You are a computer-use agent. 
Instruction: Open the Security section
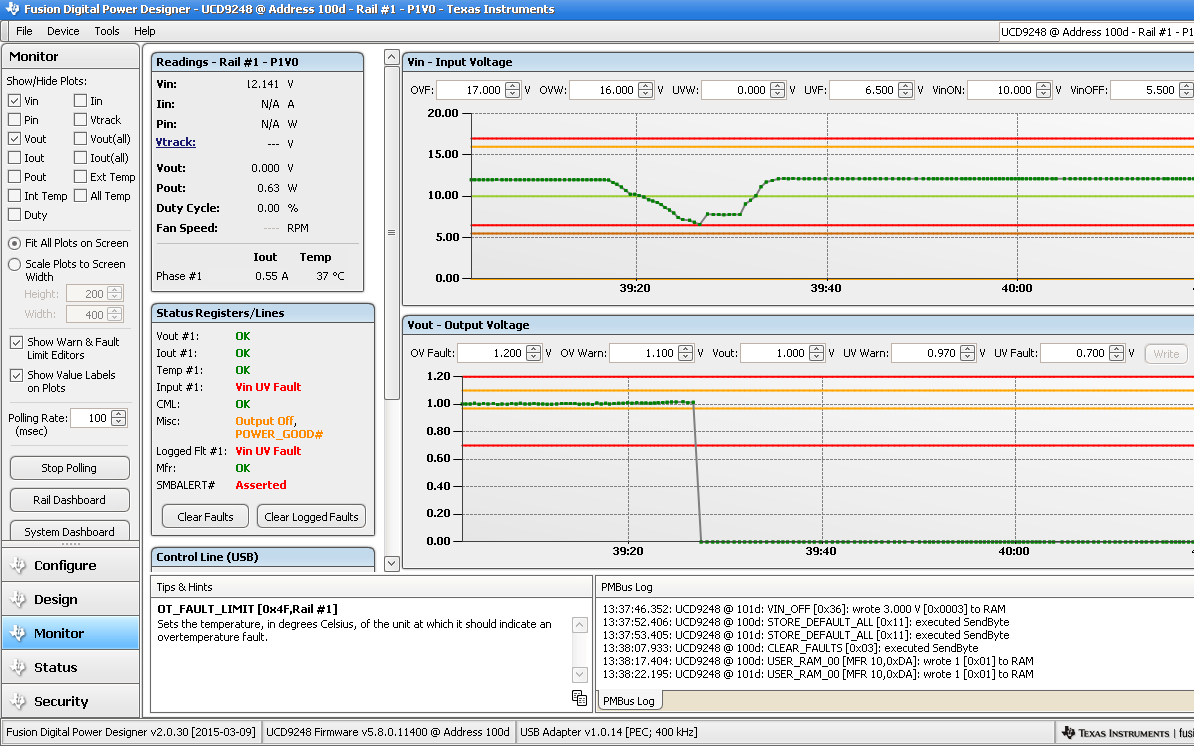tap(71, 702)
